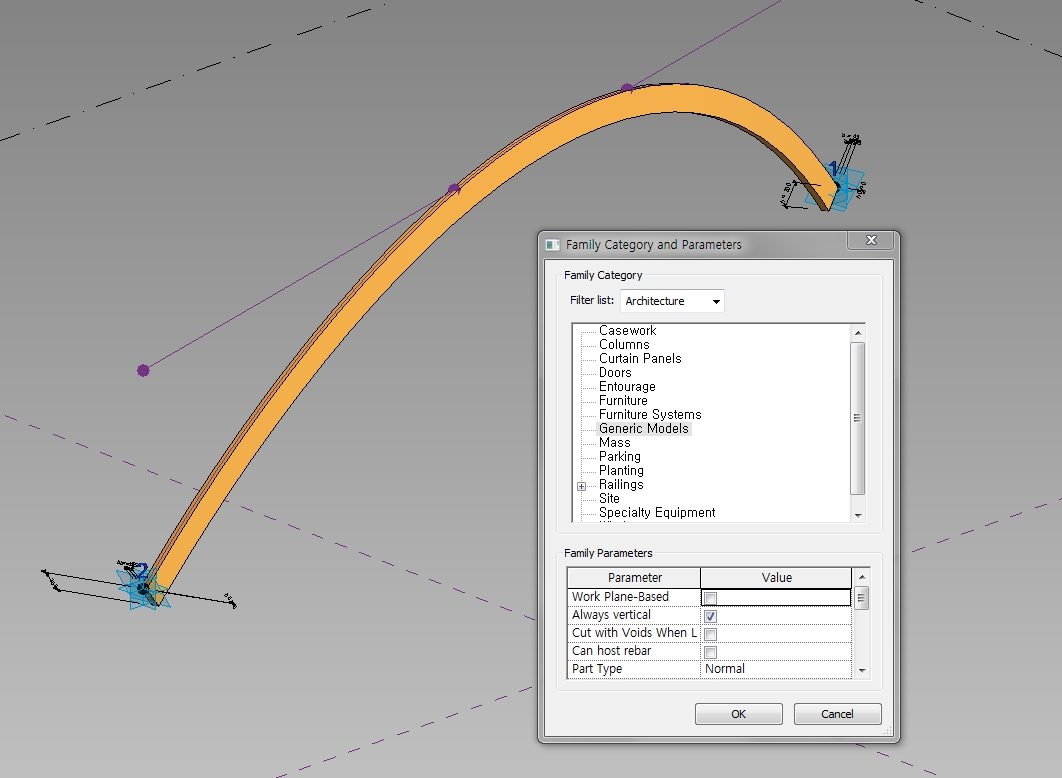The height and width of the screenshot is (778, 1062).
Task: Select the Specialty Equipment category
Action: click(658, 512)
